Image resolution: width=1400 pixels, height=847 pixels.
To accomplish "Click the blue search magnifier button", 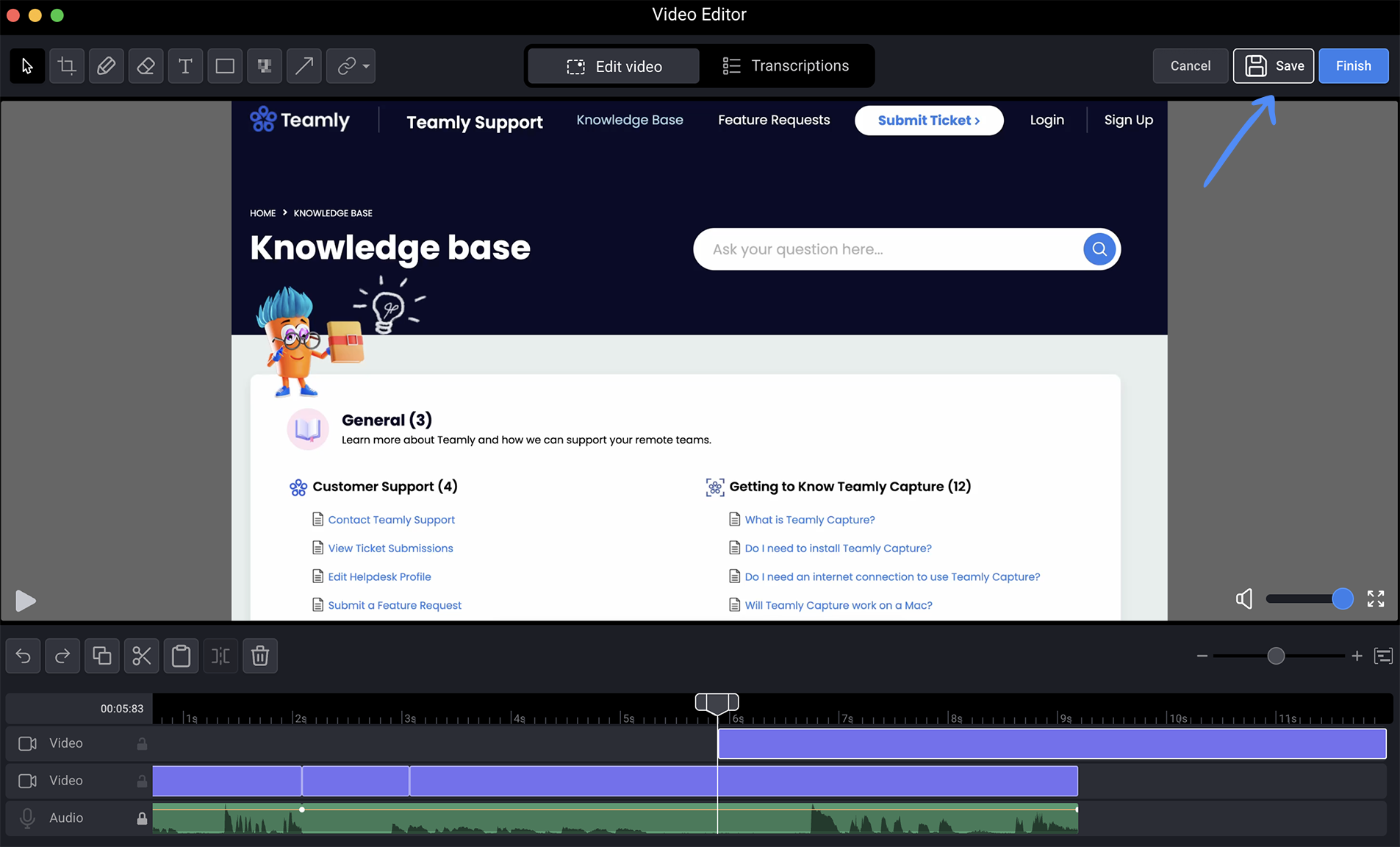I will (x=1099, y=249).
